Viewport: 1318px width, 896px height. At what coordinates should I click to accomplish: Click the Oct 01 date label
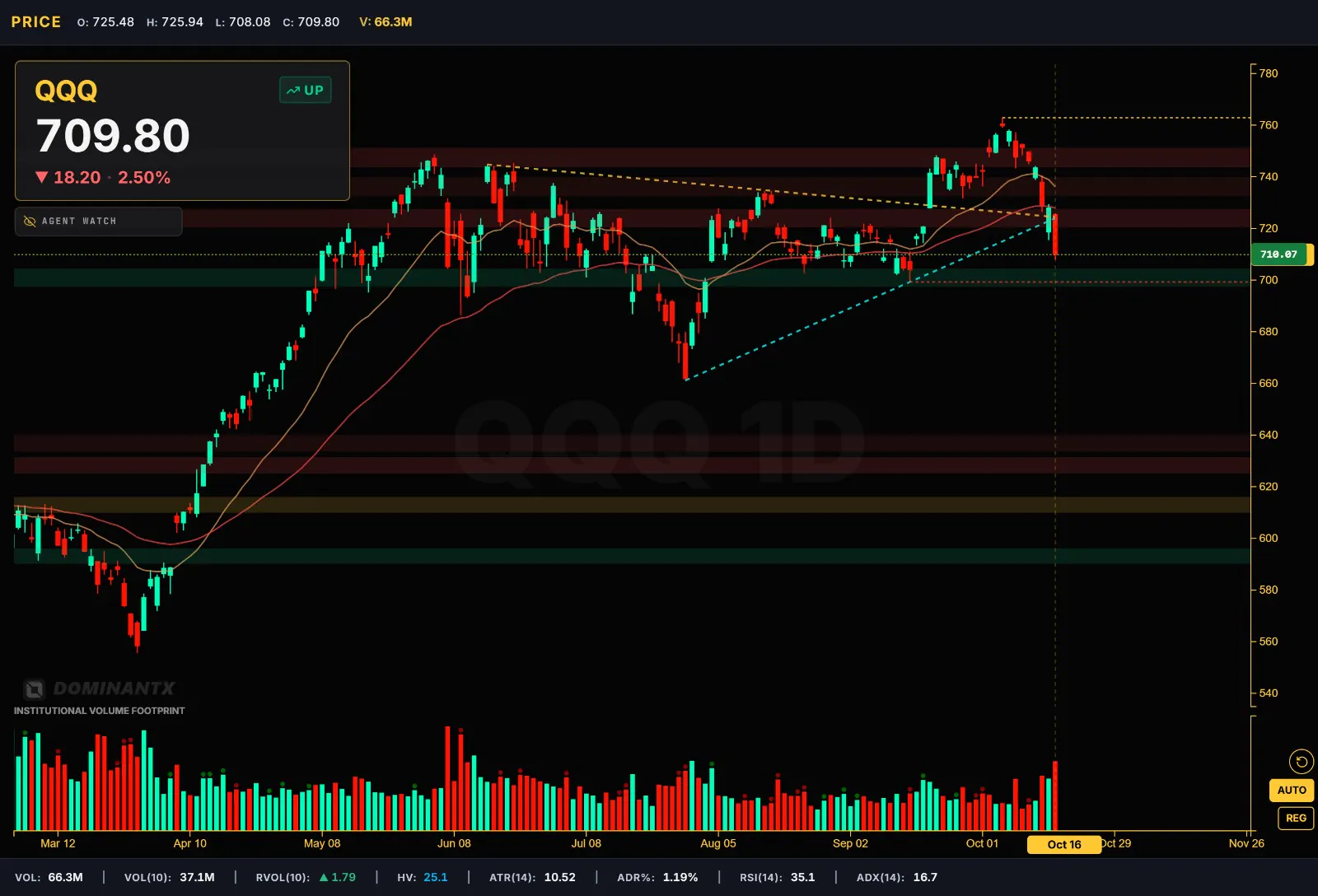click(x=982, y=843)
